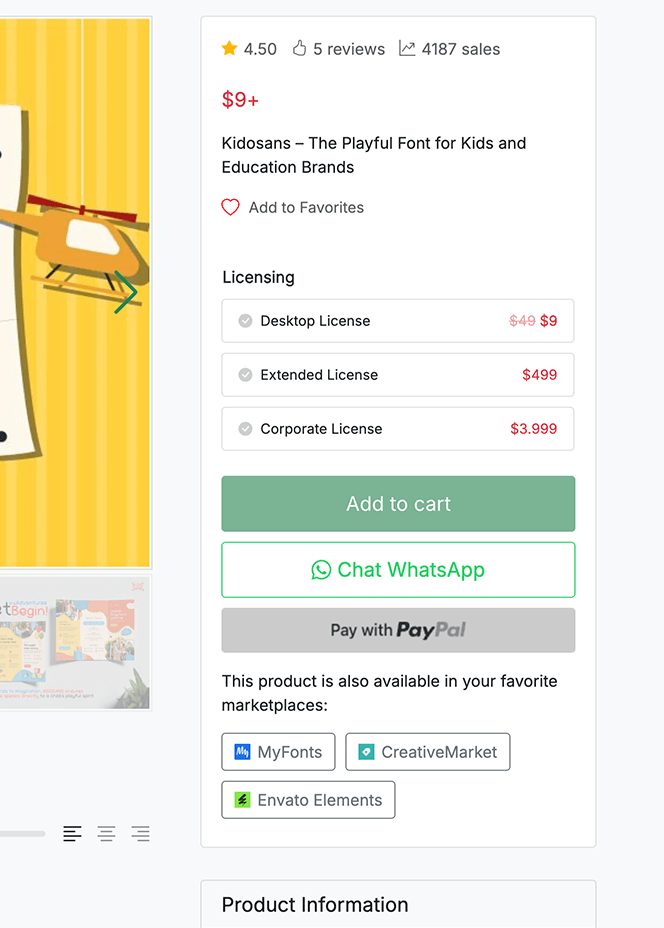Click the WhatsApp logo icon
Image resolution: width=664 pixels, height=928 pixels.
click(x=321, y=570)
